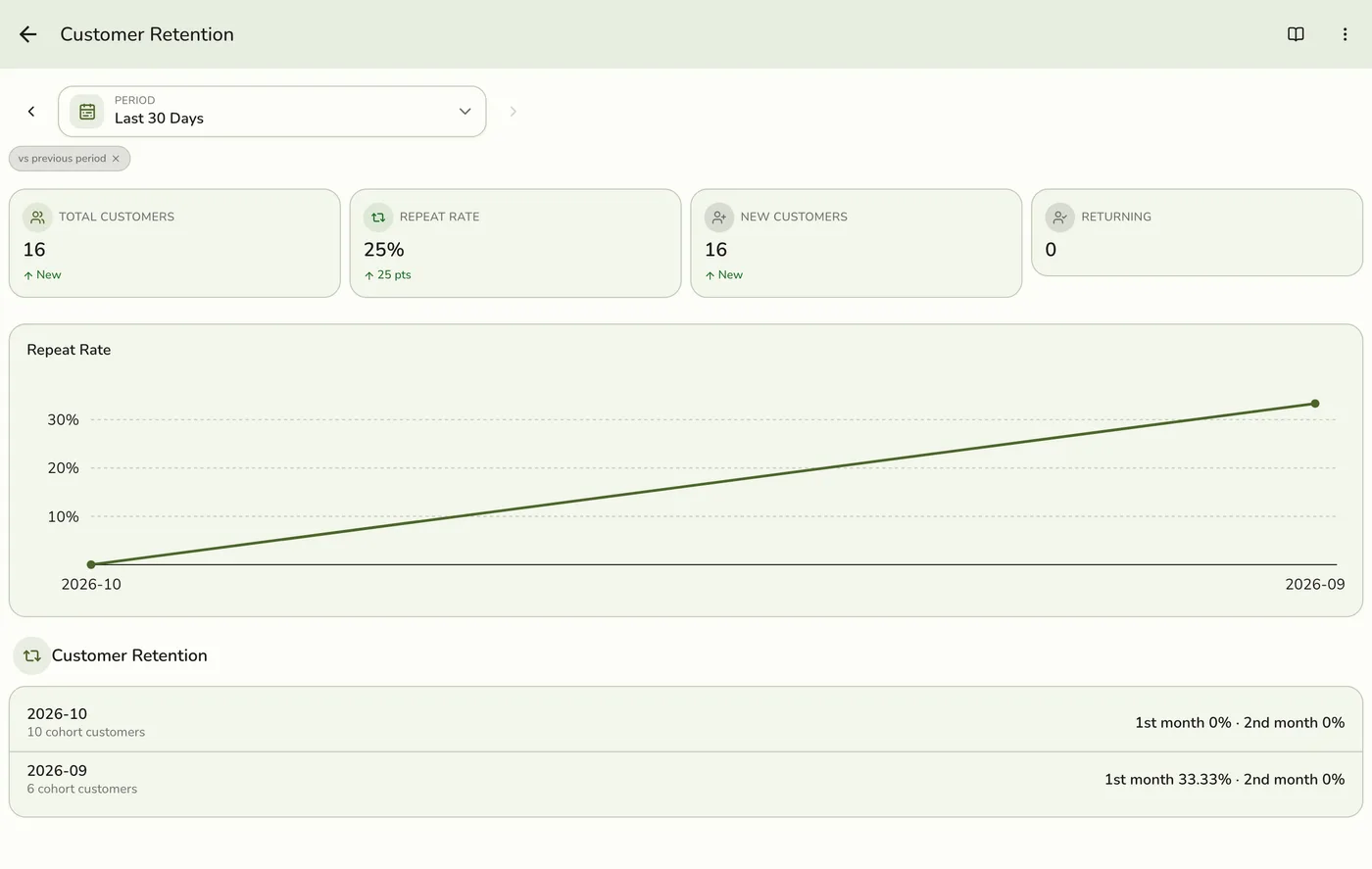This screenshot has width=1372, height=869.
Task: Select the 2026-10 chart data point
Action: click(91, 564)
